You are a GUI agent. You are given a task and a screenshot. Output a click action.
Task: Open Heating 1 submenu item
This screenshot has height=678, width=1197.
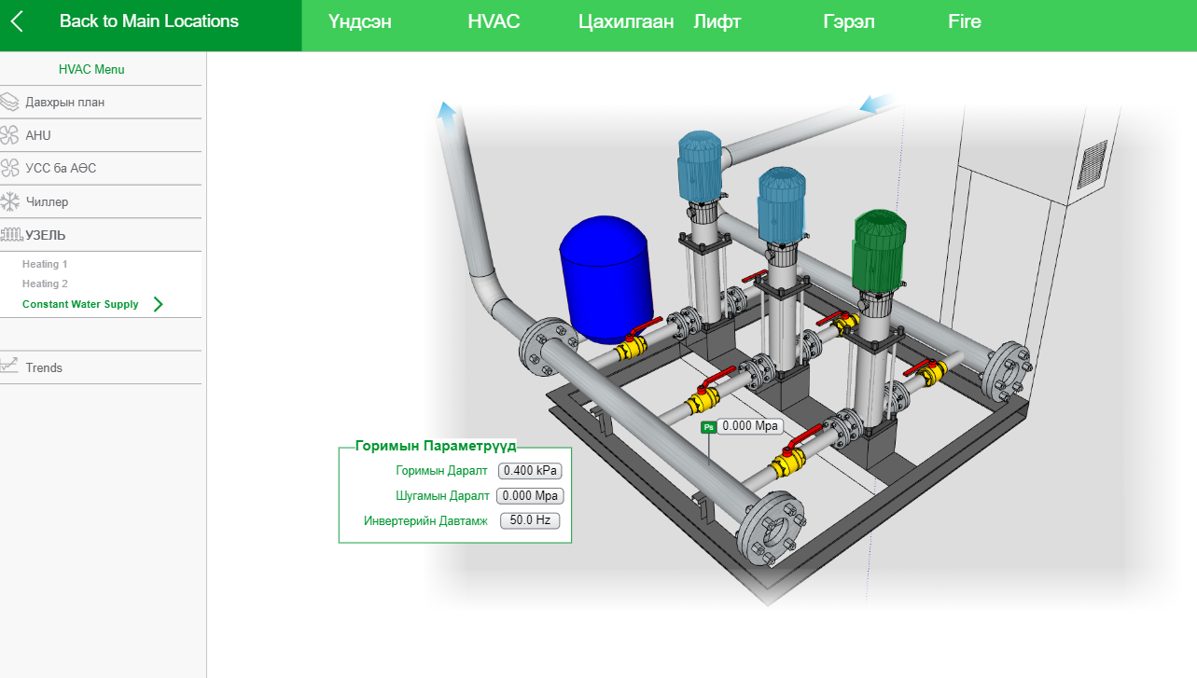(x=45, y=264)
